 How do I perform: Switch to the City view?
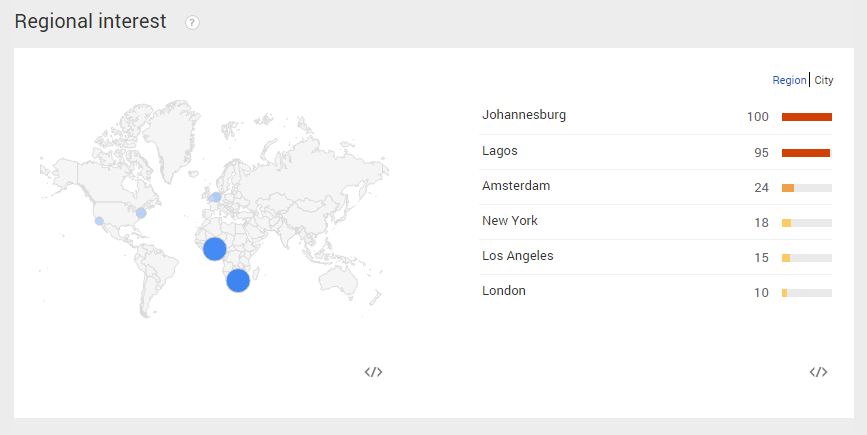coord(823,80)
